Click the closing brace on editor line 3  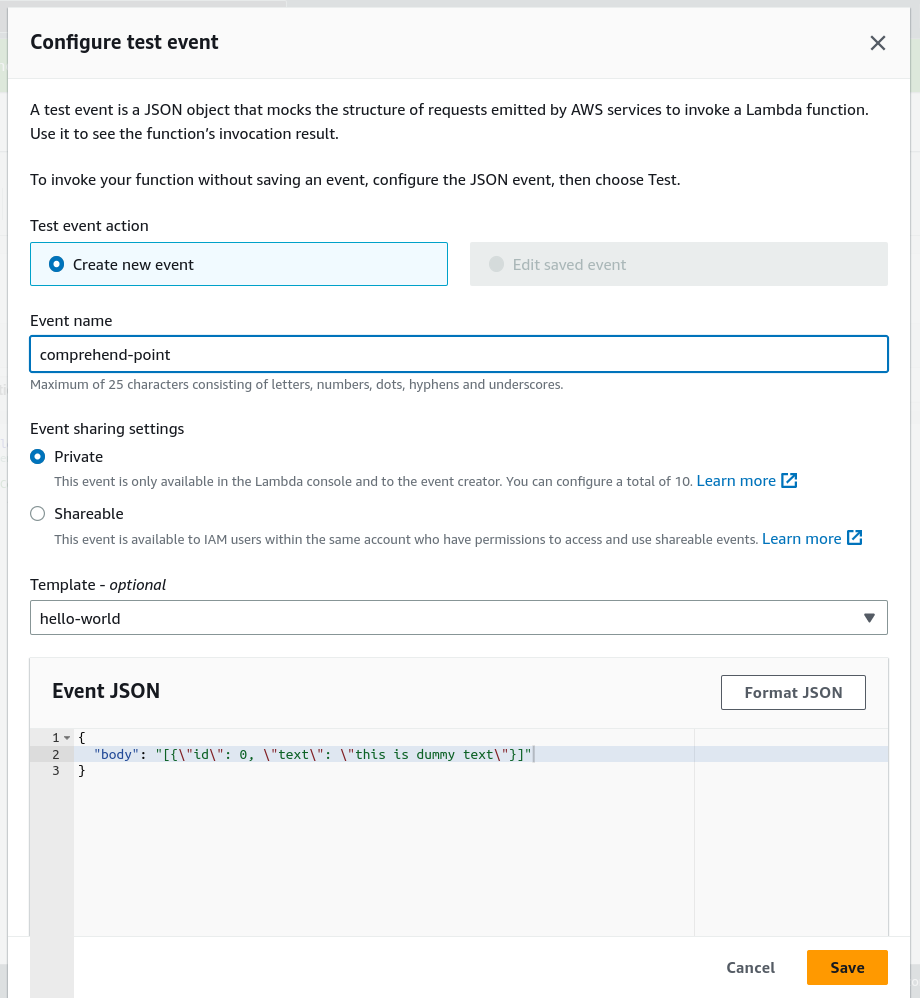[81, 771]
